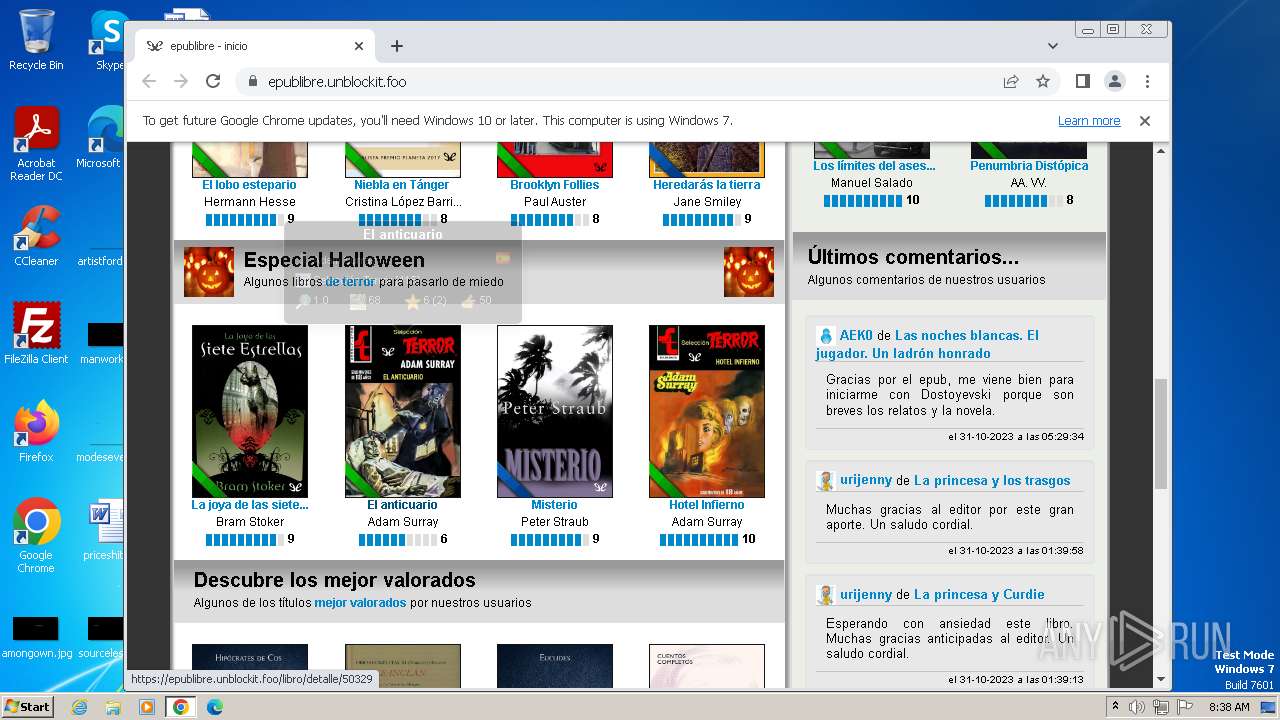The image size is (1280, 720).
Task: Open the Misterio book cover
Action: [x=555, y=411]
